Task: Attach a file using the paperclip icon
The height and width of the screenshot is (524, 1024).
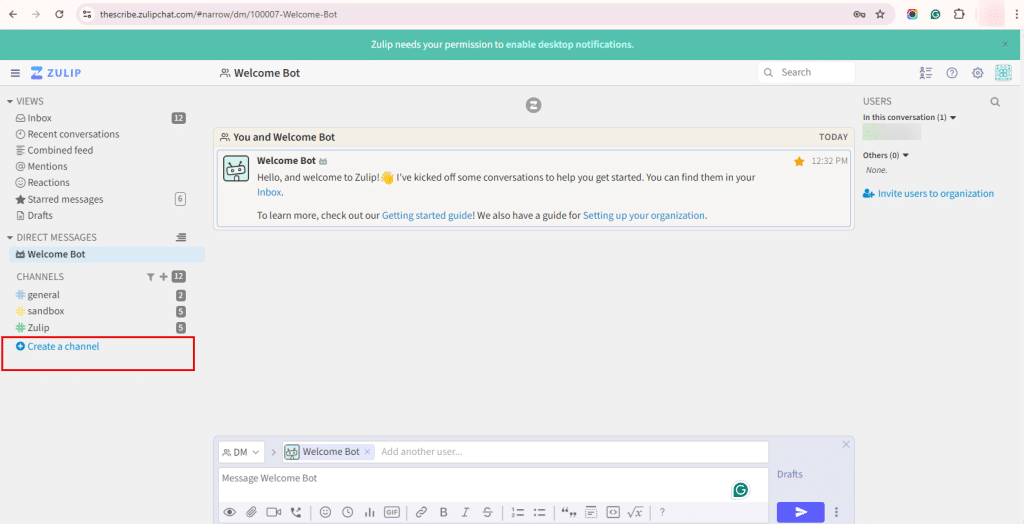Action: pos(251,512)
